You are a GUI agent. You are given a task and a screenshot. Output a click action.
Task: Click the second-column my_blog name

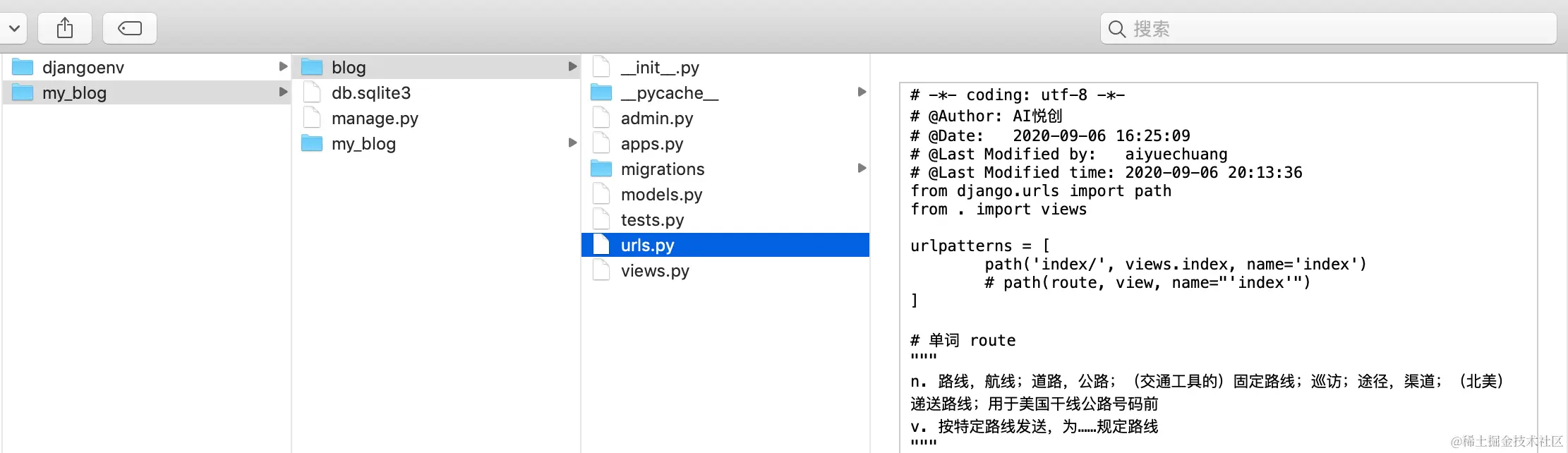pyautogui.click(x=363, y=144)
